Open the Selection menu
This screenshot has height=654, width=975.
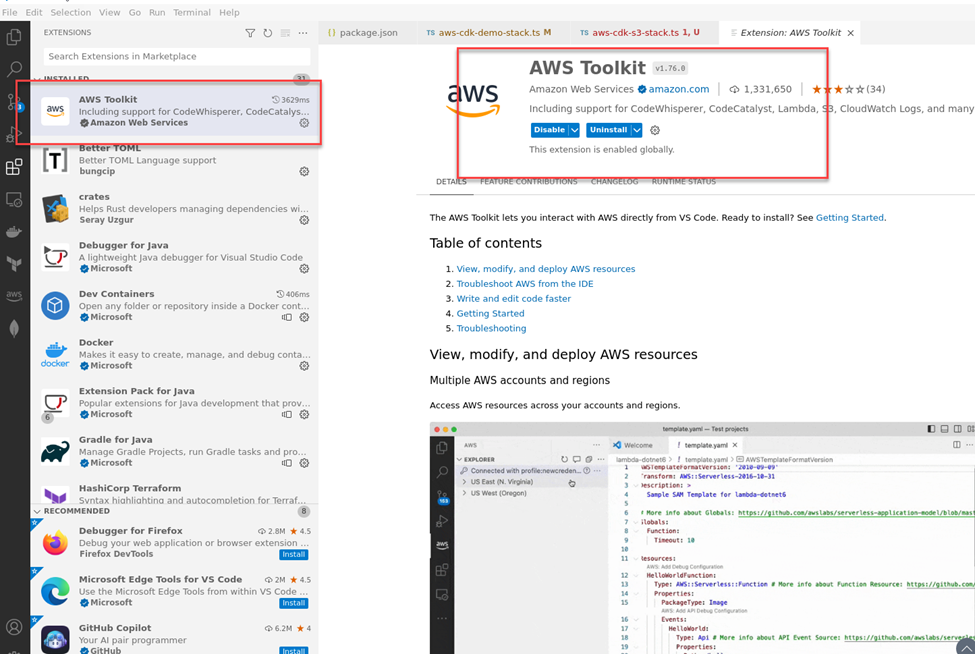(70, 12)
